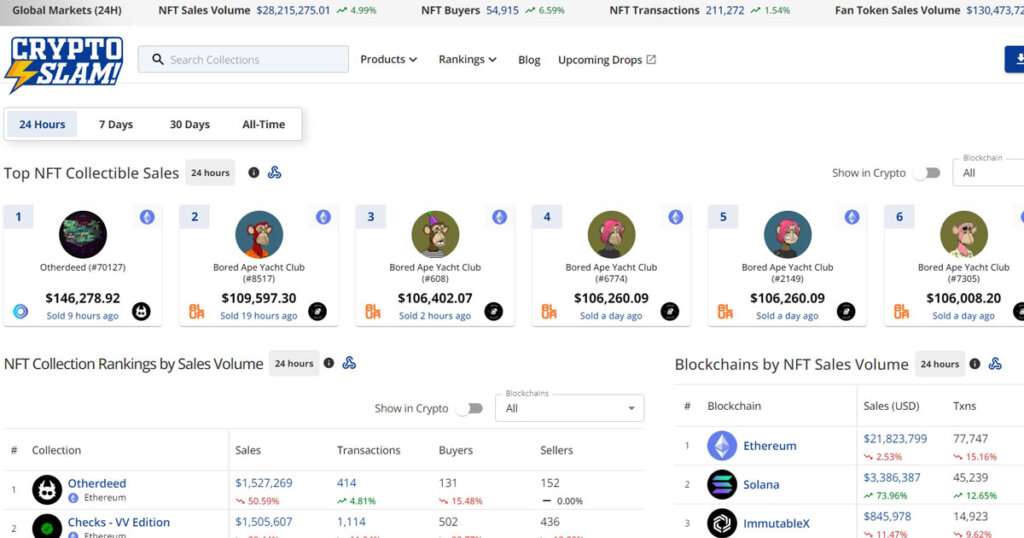Click webhook icon beside NFT Collection Rankings
This screenshot has height=538, width=1024.
(x=349, y=363)
